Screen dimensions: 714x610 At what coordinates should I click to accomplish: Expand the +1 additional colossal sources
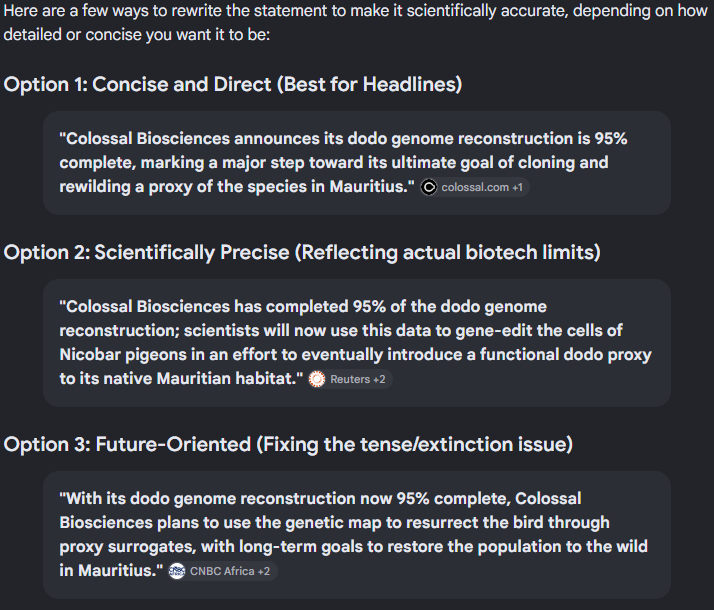pyautogui.click(x=518, y=188)
